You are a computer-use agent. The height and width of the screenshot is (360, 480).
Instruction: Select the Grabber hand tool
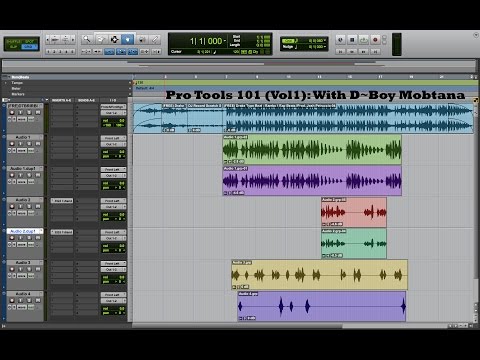tap(127, 39)
